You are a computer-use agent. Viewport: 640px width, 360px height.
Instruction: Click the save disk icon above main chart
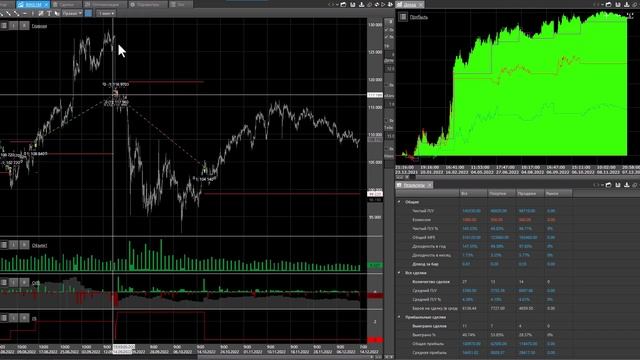point(353,4)
